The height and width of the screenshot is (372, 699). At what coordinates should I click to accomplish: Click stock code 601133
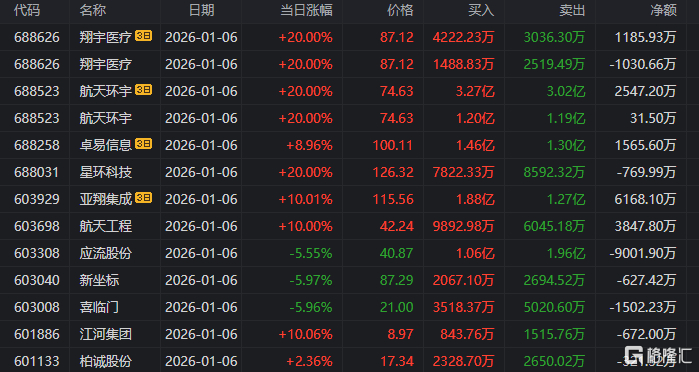pyautogui.click(x=37, y=361)
